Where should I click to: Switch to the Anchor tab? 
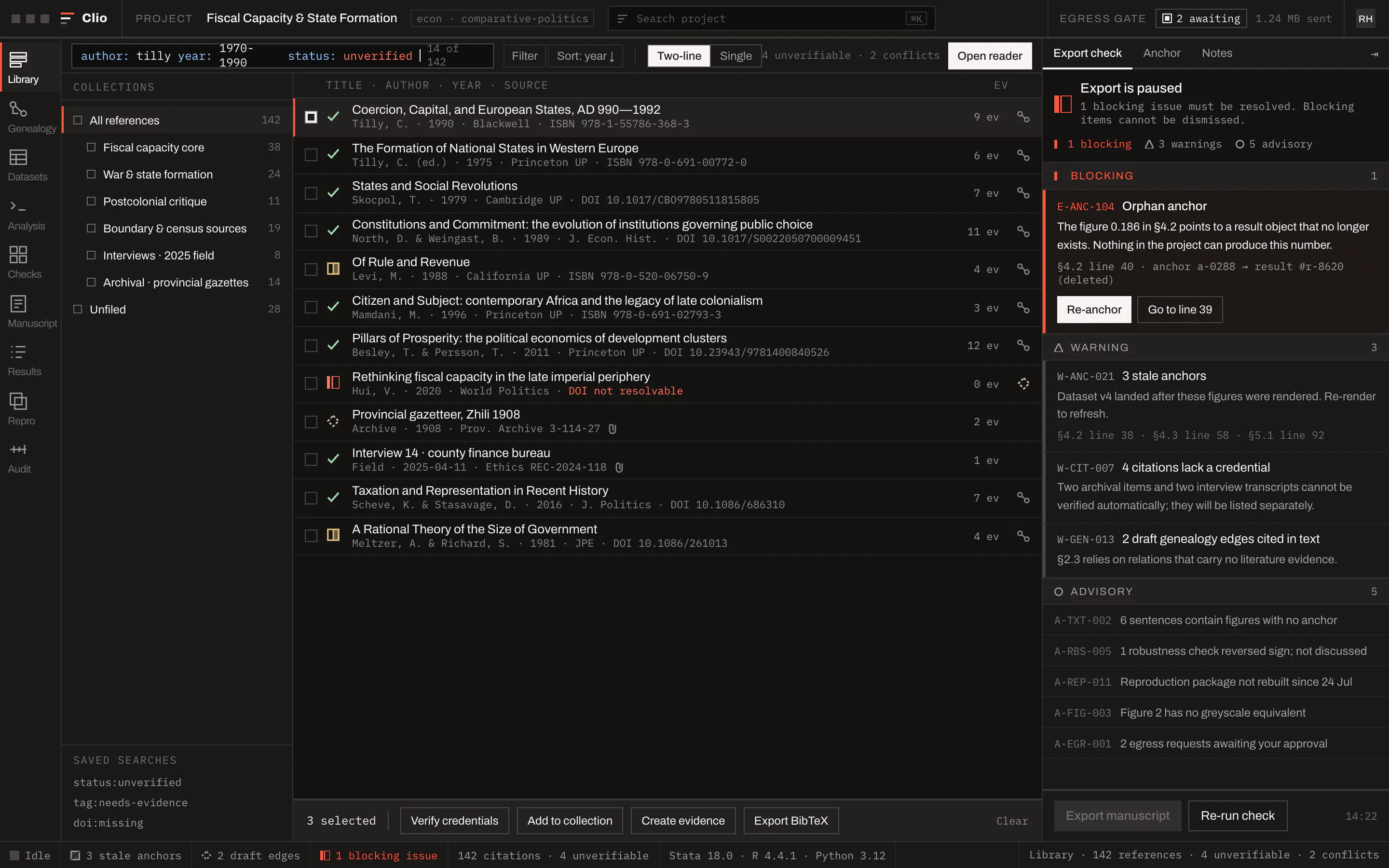[x=1161, y=54]
